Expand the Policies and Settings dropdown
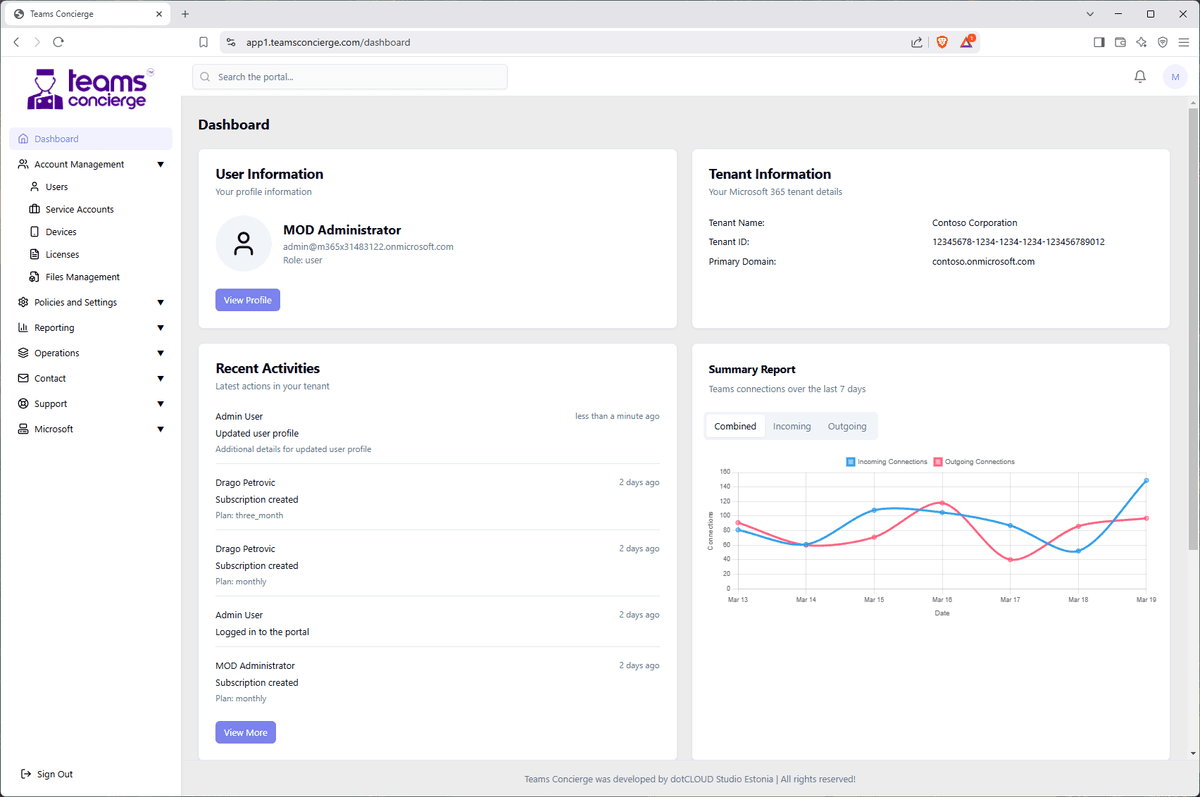 (x=160, y=302)
